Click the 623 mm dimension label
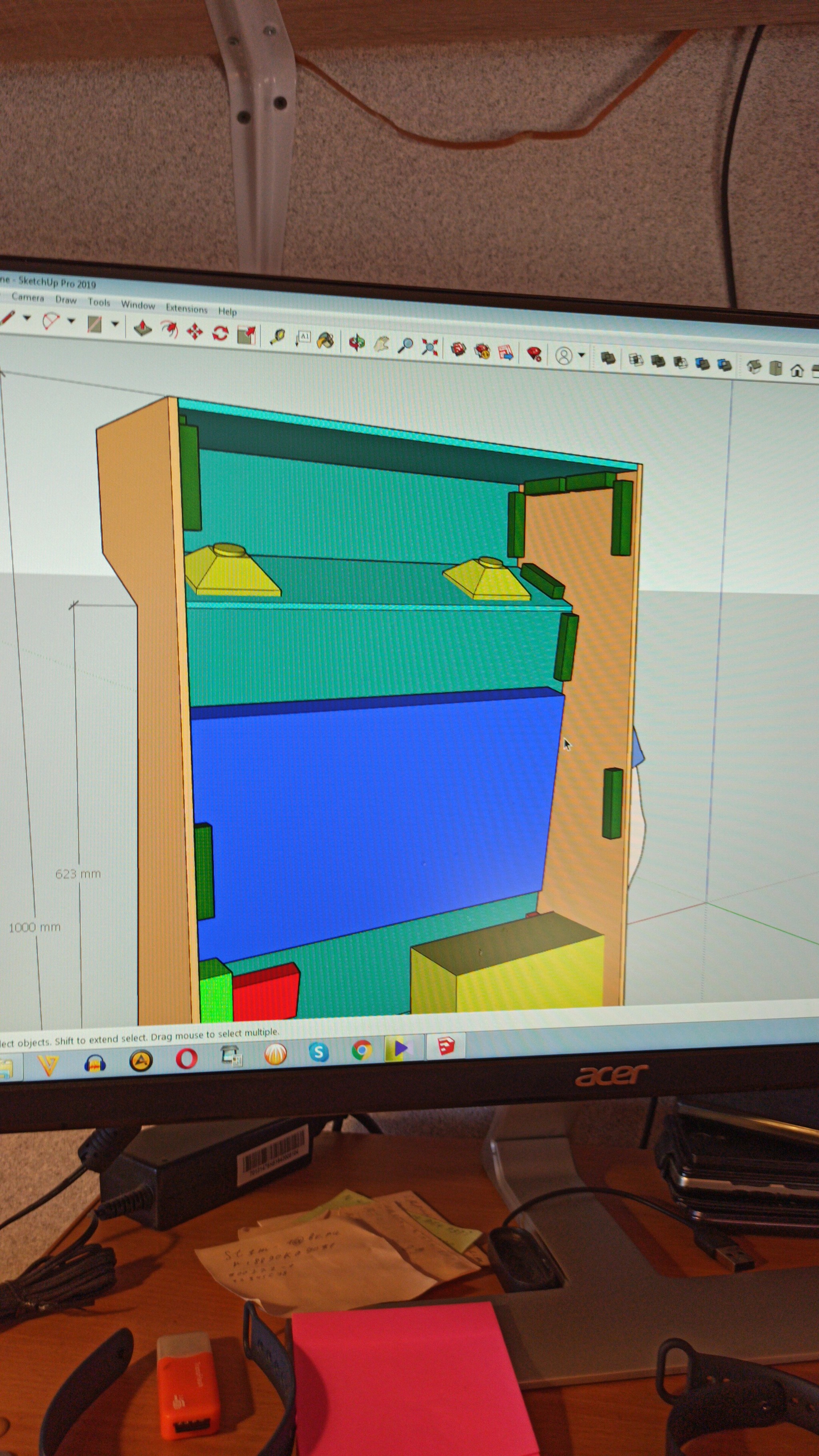The width and height of the screenshot is (819, 1456). pyautogui.click(x=78, y=875)
